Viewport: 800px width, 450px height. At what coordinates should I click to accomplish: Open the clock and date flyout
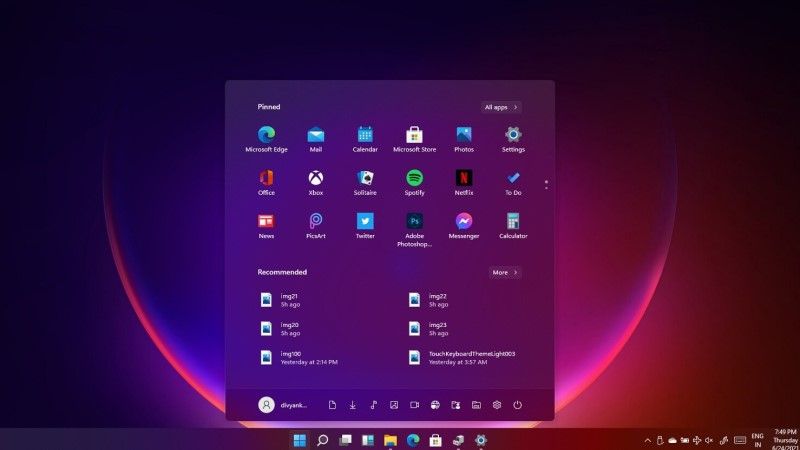(x=785, y=440)
